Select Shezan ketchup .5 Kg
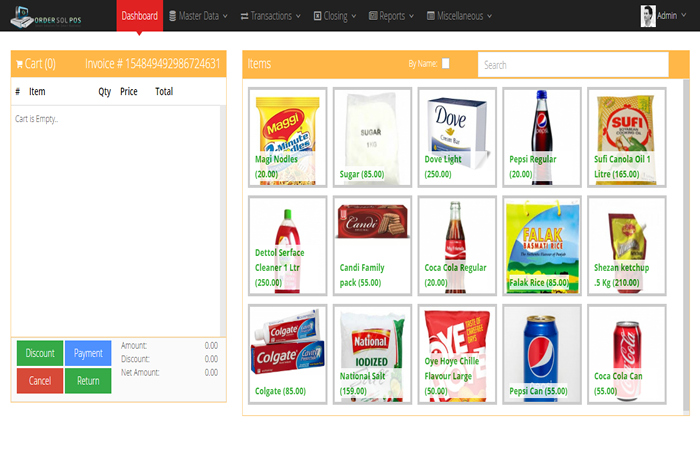Screen dimensions: 700x467 627,246
